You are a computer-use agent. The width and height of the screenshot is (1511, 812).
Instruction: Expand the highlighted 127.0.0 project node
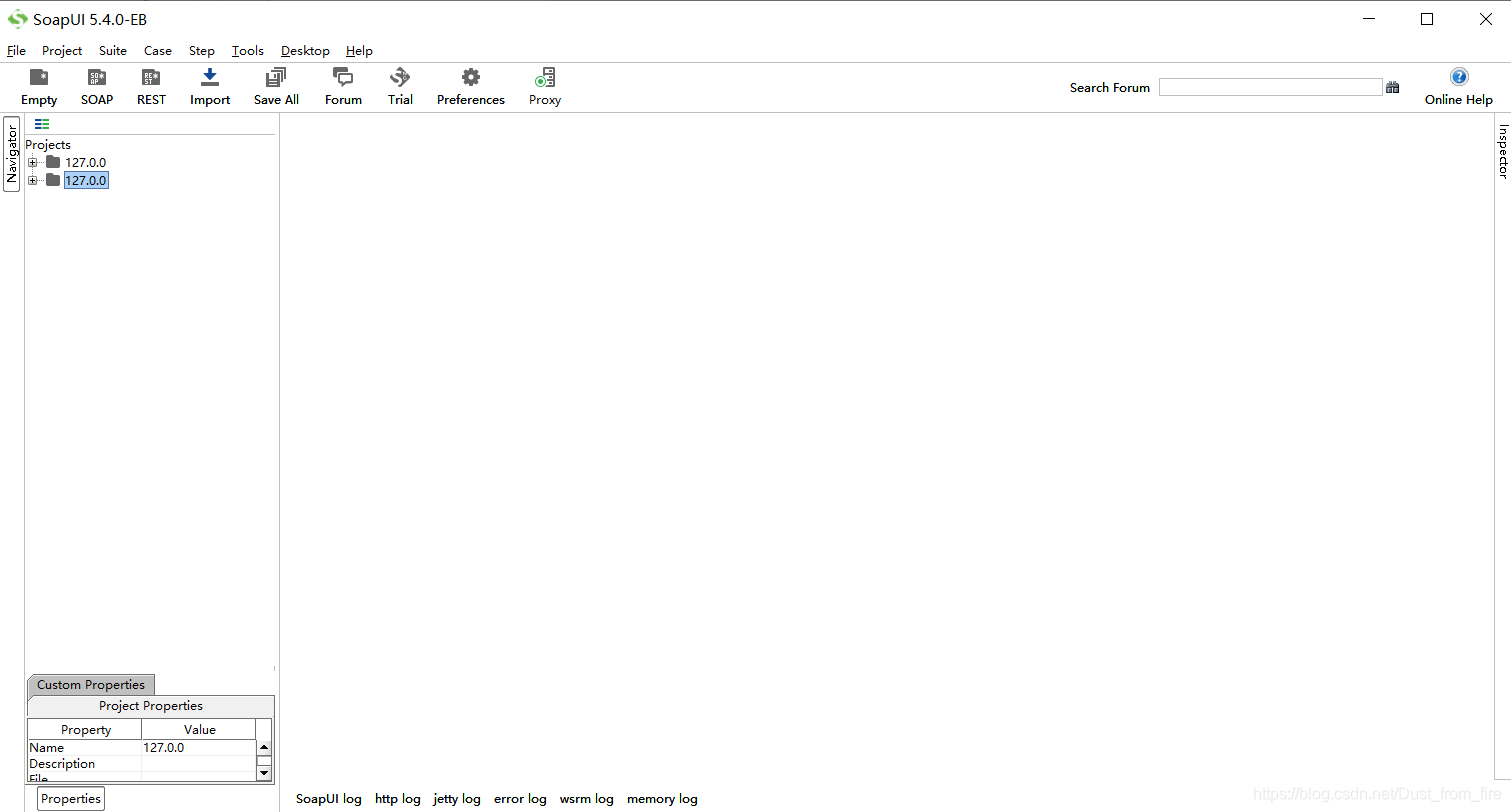[33, 181]
